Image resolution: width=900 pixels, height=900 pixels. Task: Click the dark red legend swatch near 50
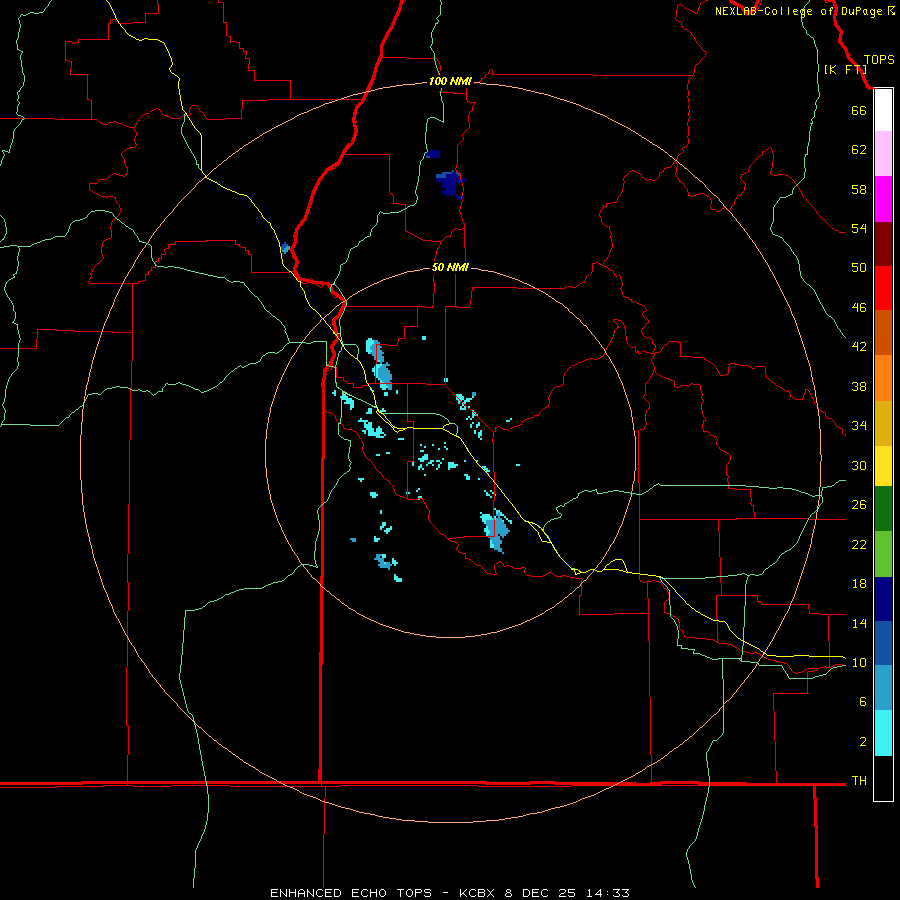(883, 244)
